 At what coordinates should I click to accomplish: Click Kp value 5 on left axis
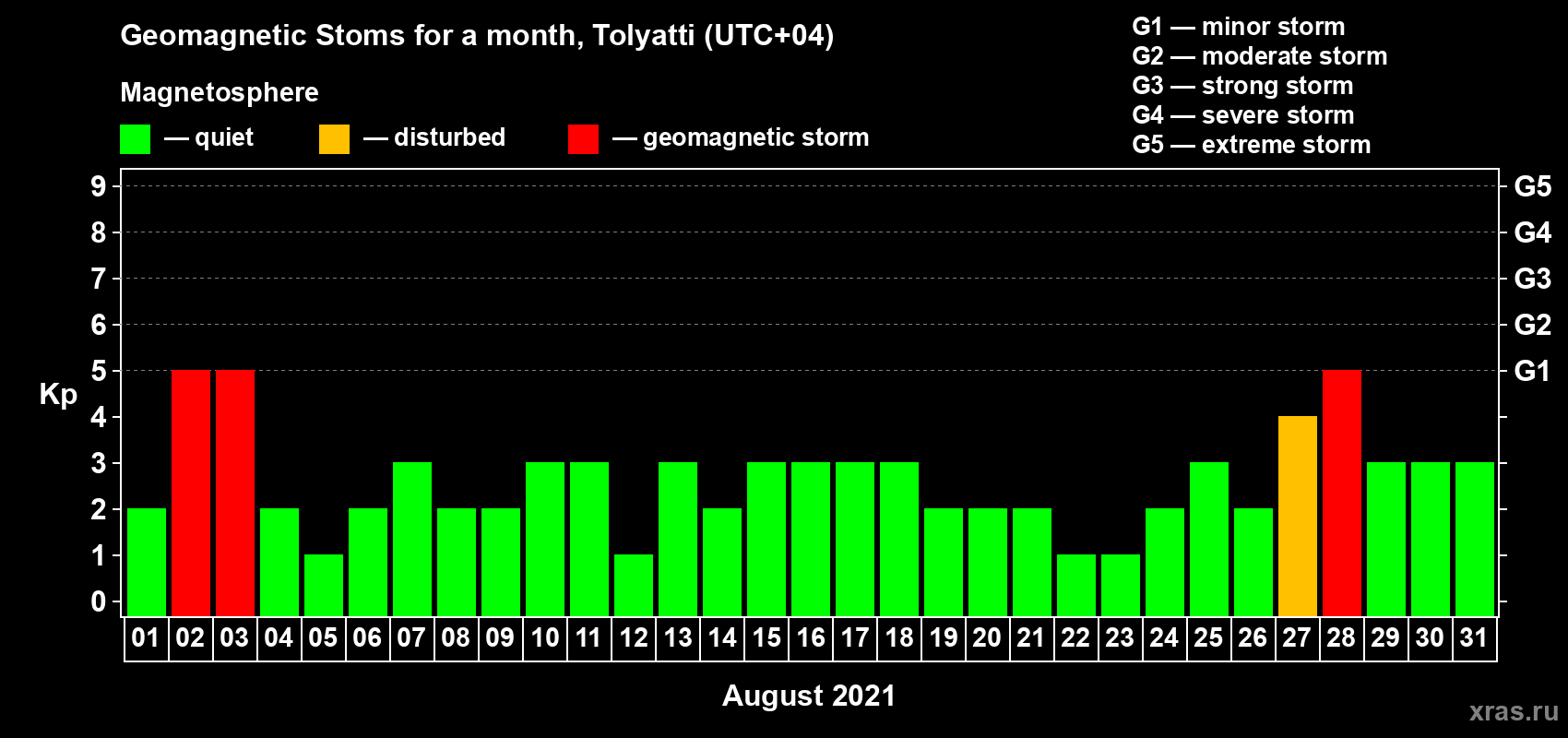point(99,371)
